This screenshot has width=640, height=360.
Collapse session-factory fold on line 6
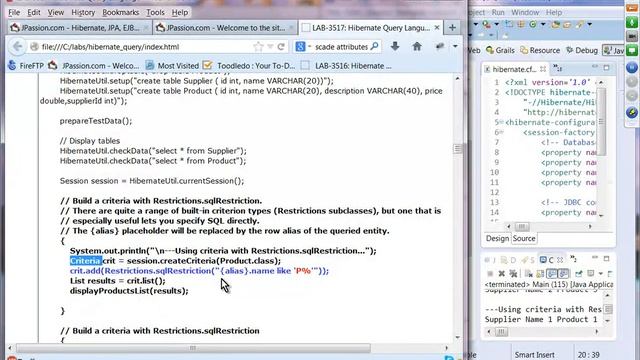(x=502, y=132)
